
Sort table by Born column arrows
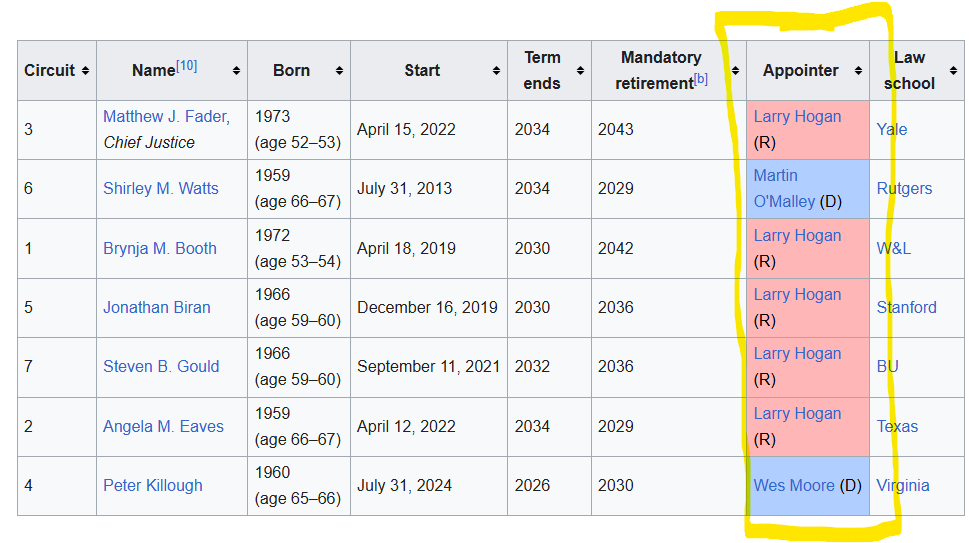[339, 71]
